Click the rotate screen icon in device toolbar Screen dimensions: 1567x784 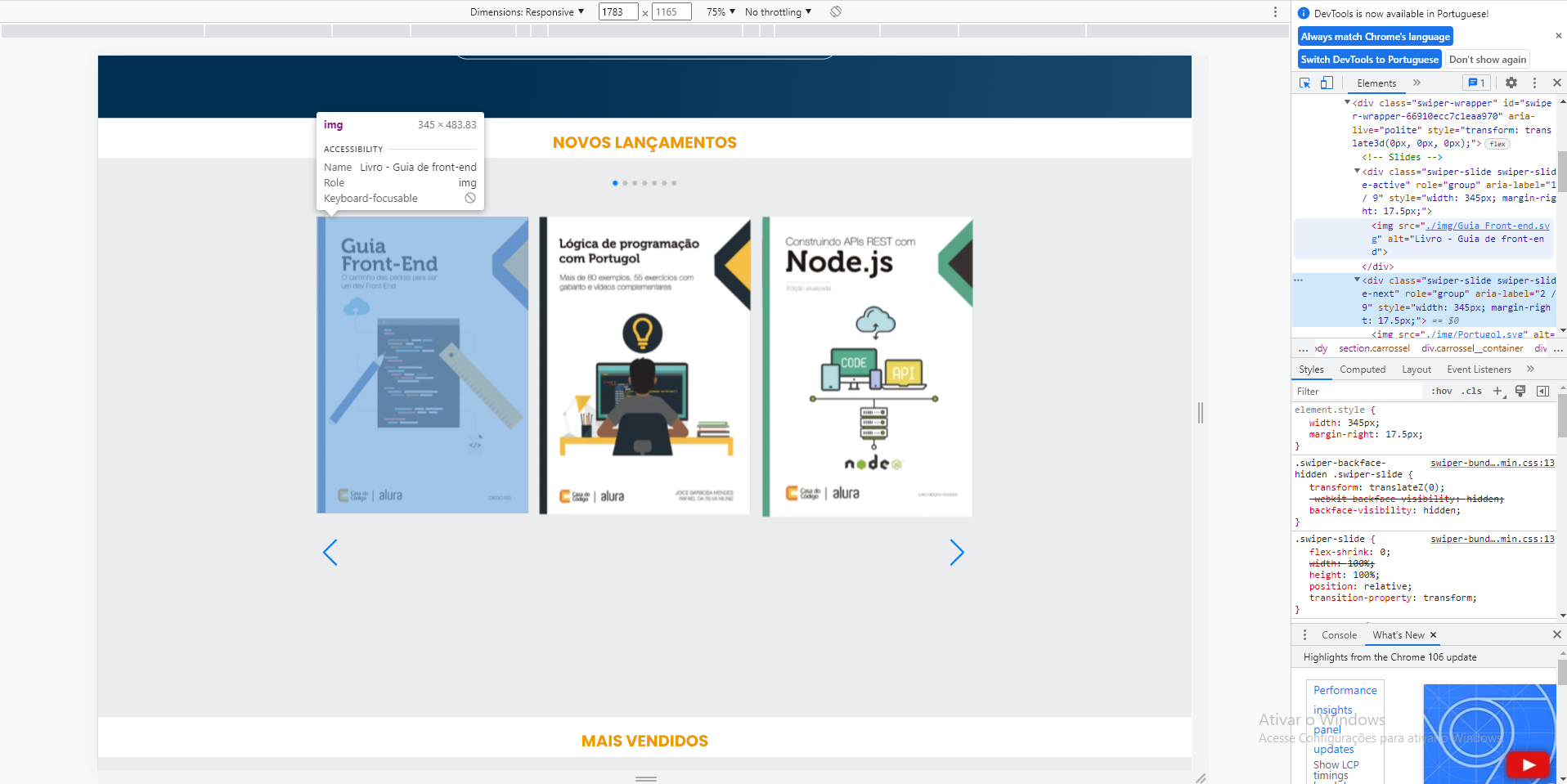[836, 11]
